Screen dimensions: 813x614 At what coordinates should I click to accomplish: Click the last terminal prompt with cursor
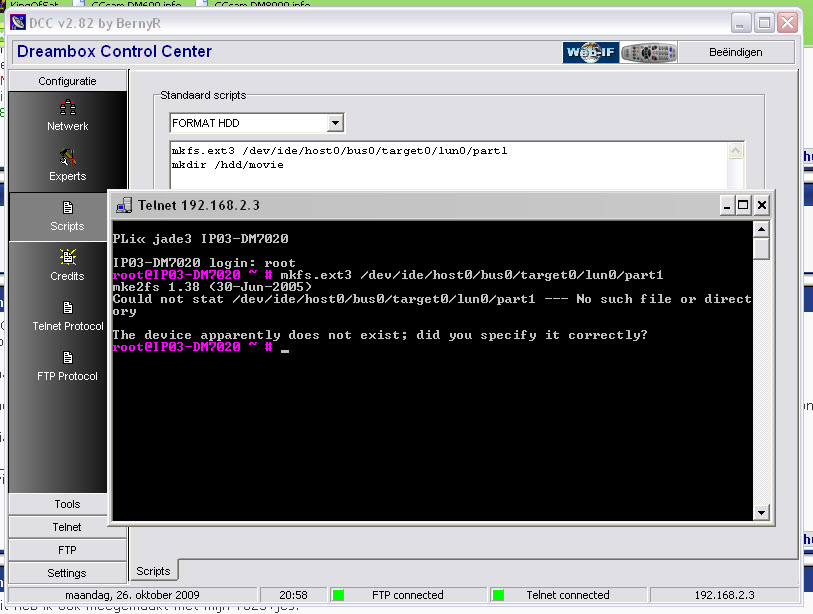pos(201,347)
